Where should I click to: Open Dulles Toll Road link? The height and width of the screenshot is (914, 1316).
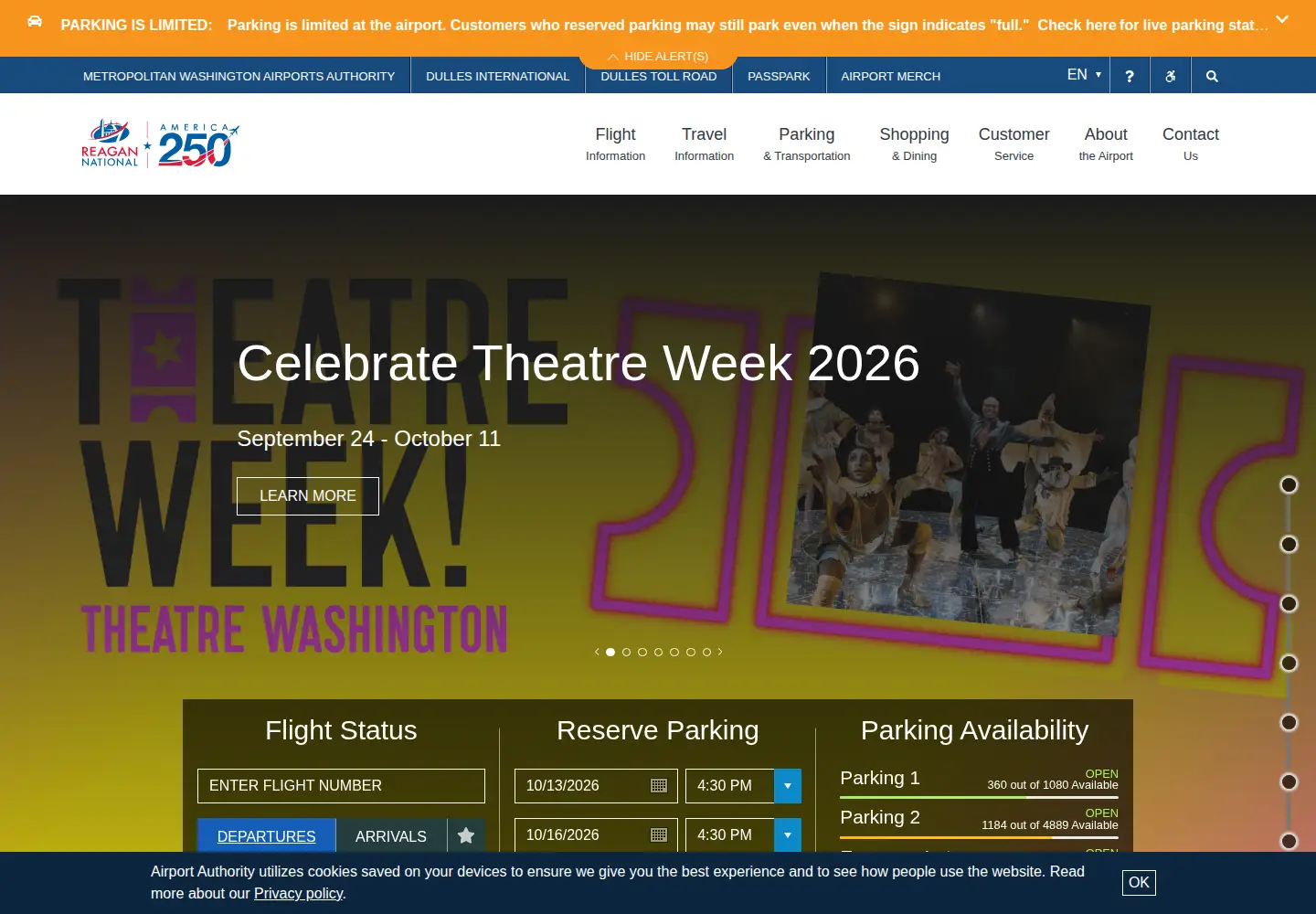click(659, 77)
